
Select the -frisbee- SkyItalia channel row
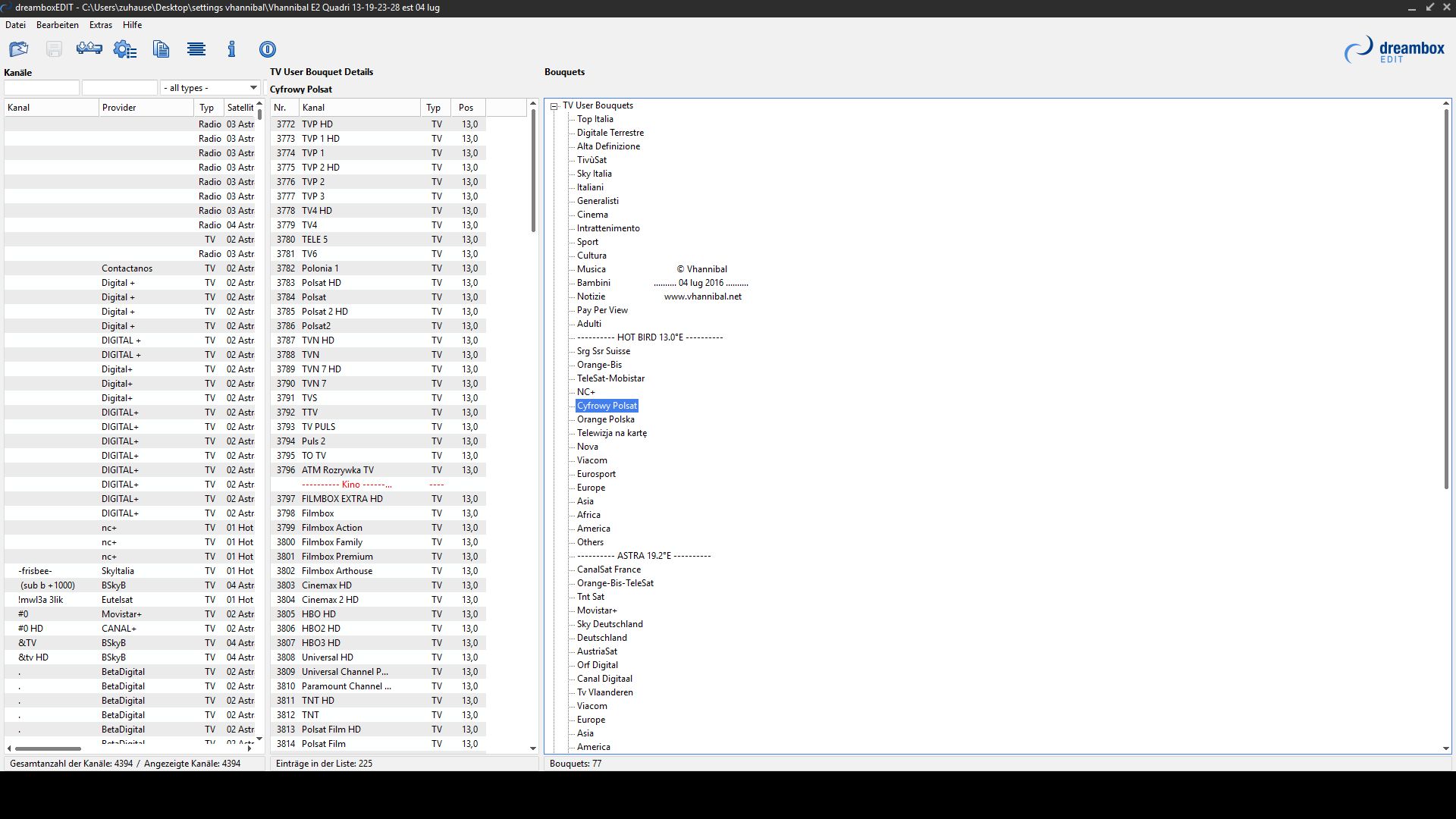(130, 571)
